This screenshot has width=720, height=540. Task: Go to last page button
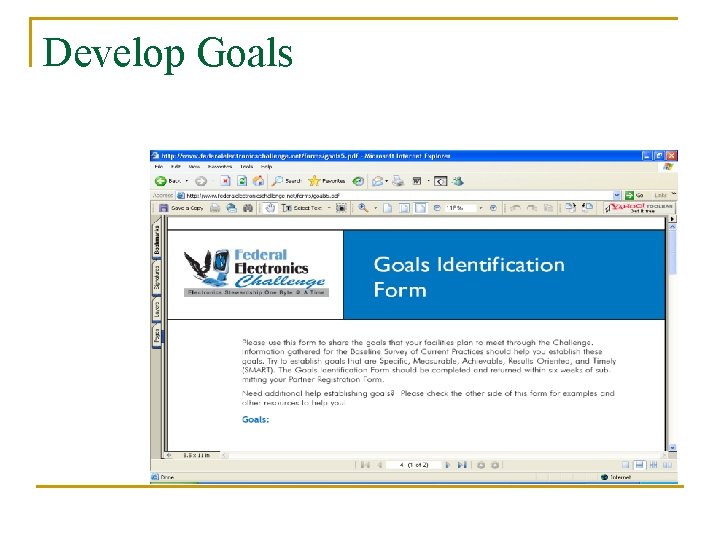tap(462, 465)
